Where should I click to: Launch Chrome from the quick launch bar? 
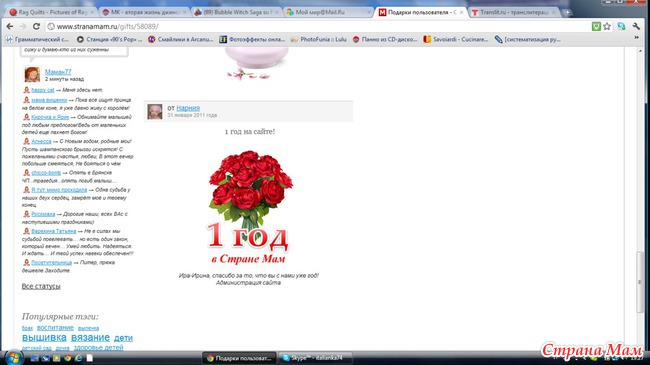(67, 358)
